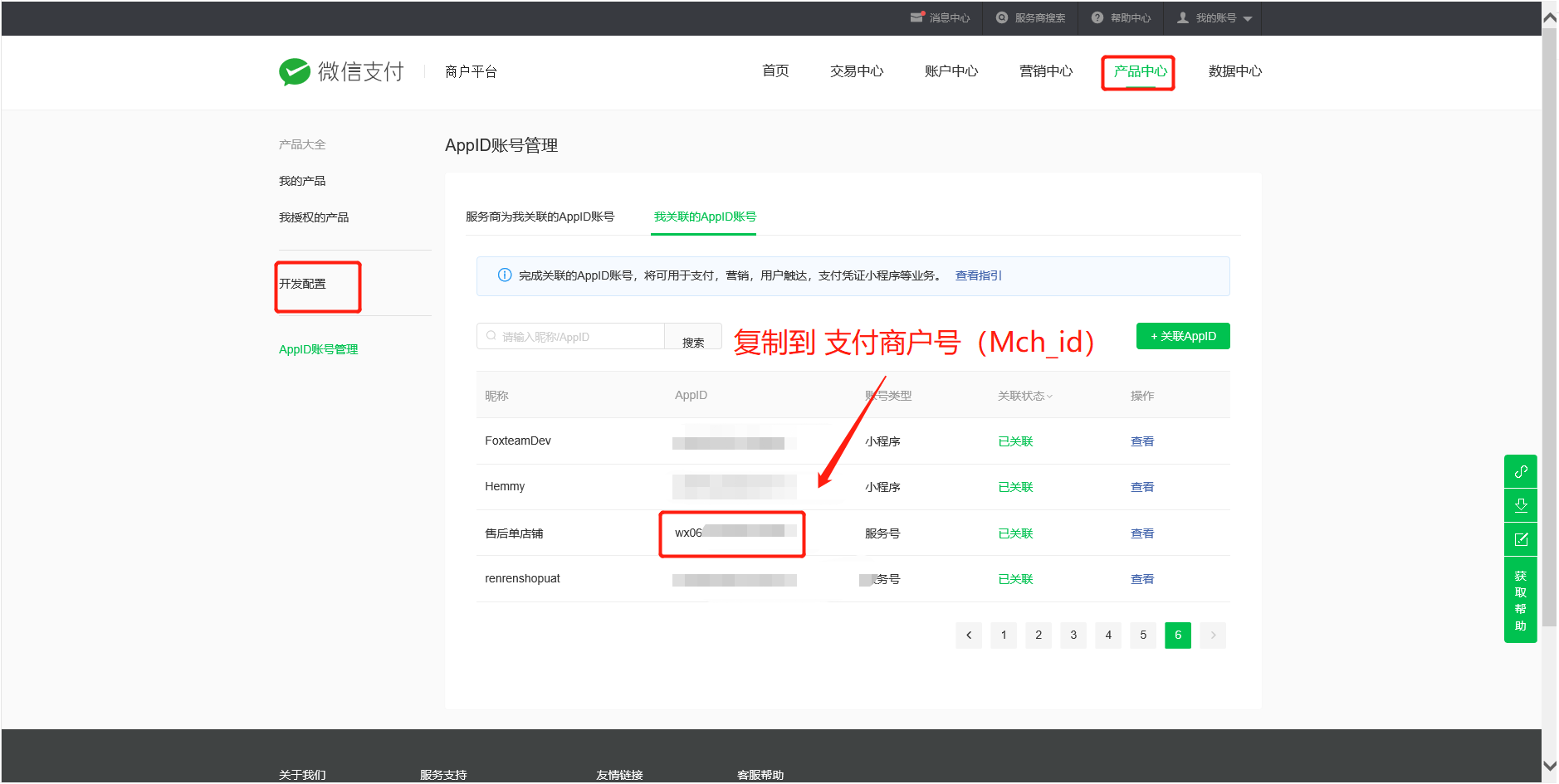Open the 交易中心 navigation item

(x=857, y=71)
